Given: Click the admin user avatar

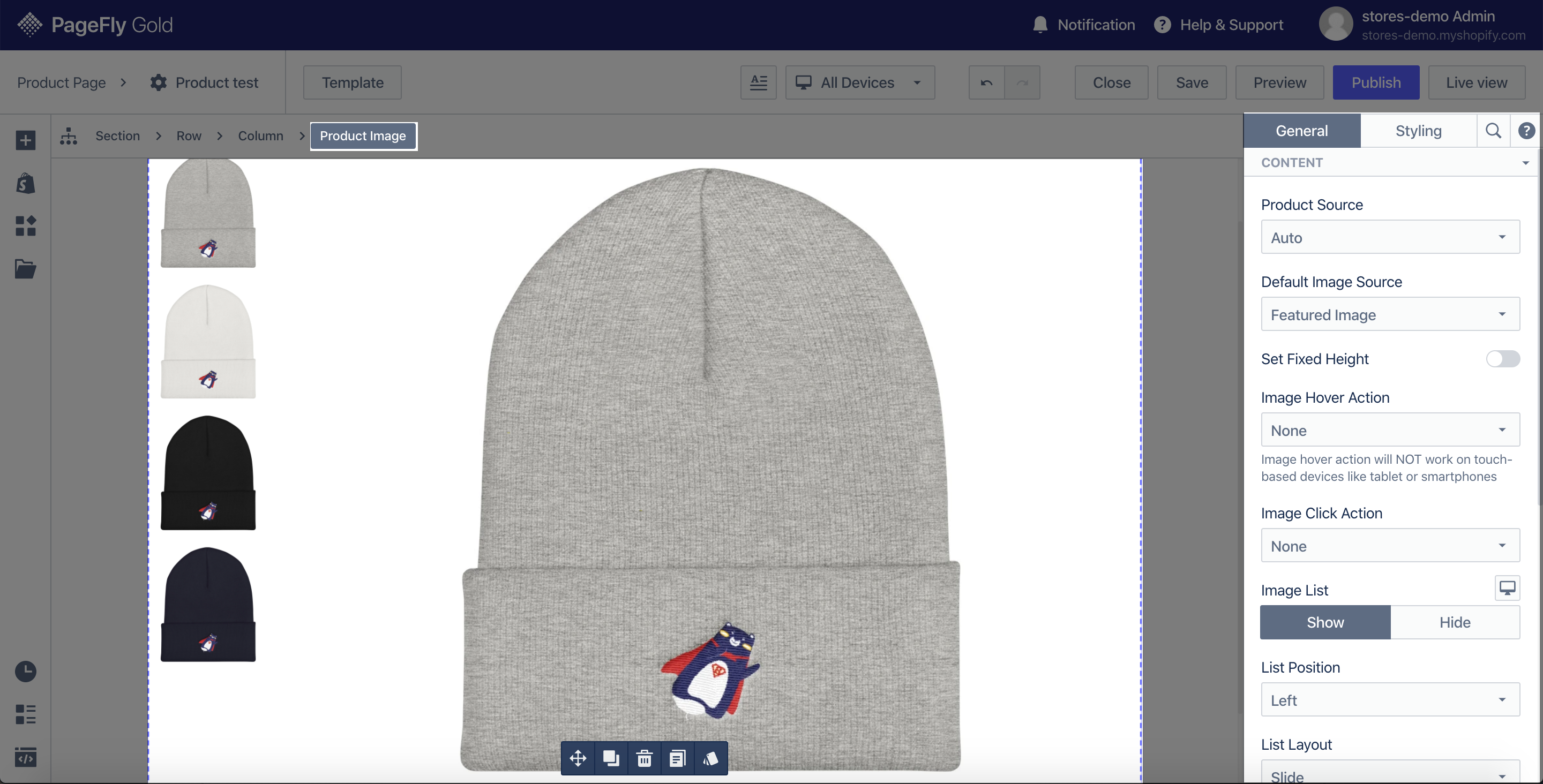Looking at the screenshot, I should click(1335, 25).
